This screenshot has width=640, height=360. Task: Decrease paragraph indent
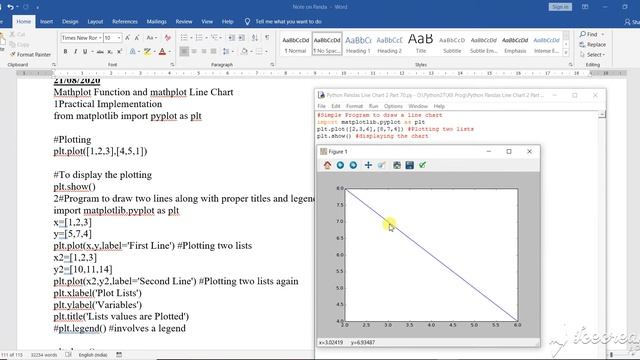click(x=231, y=38)
